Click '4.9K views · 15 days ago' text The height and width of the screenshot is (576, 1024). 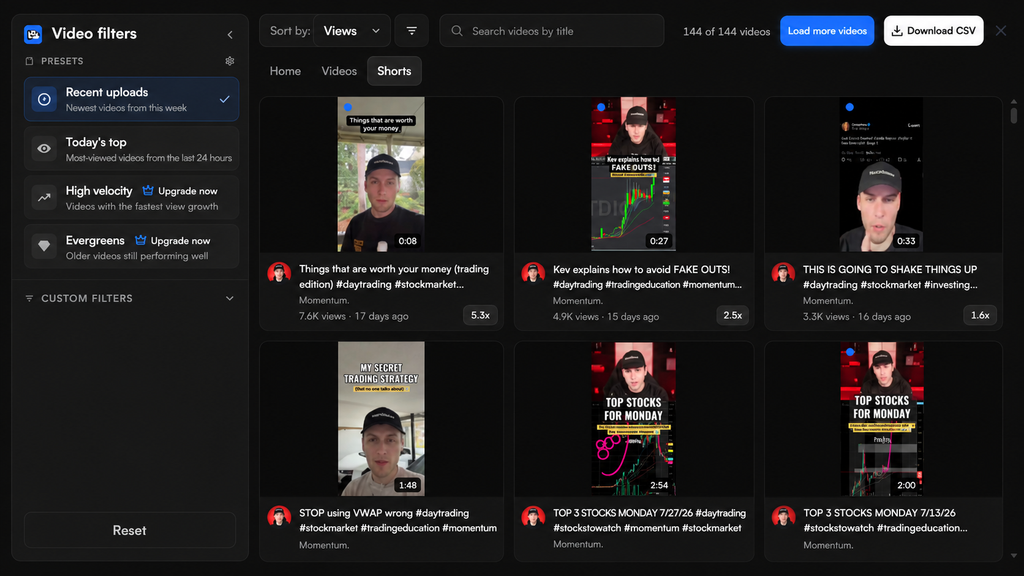pos(606,317)
